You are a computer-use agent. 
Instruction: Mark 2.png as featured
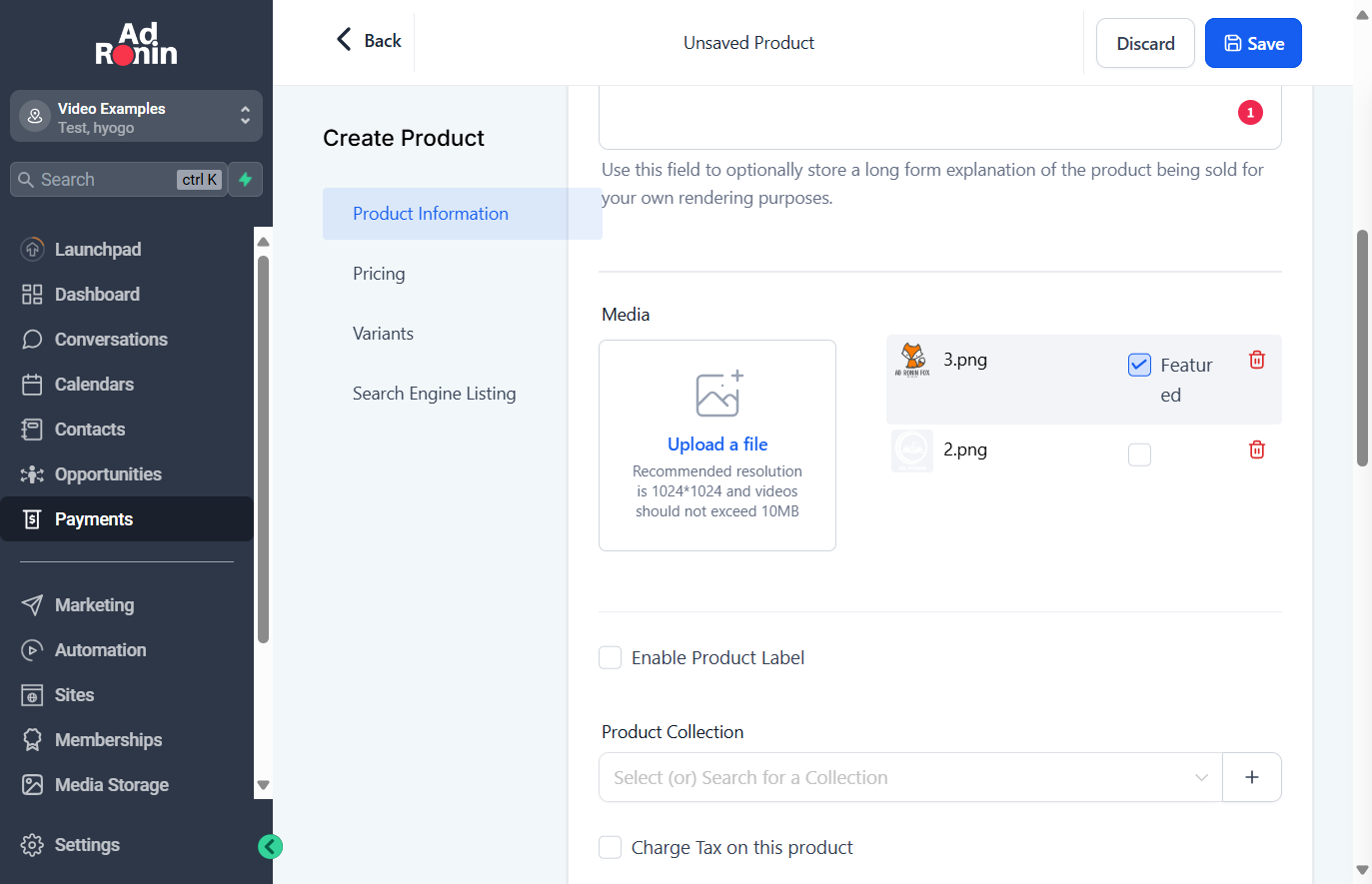pyautogui.click(x=1139, y=455)
